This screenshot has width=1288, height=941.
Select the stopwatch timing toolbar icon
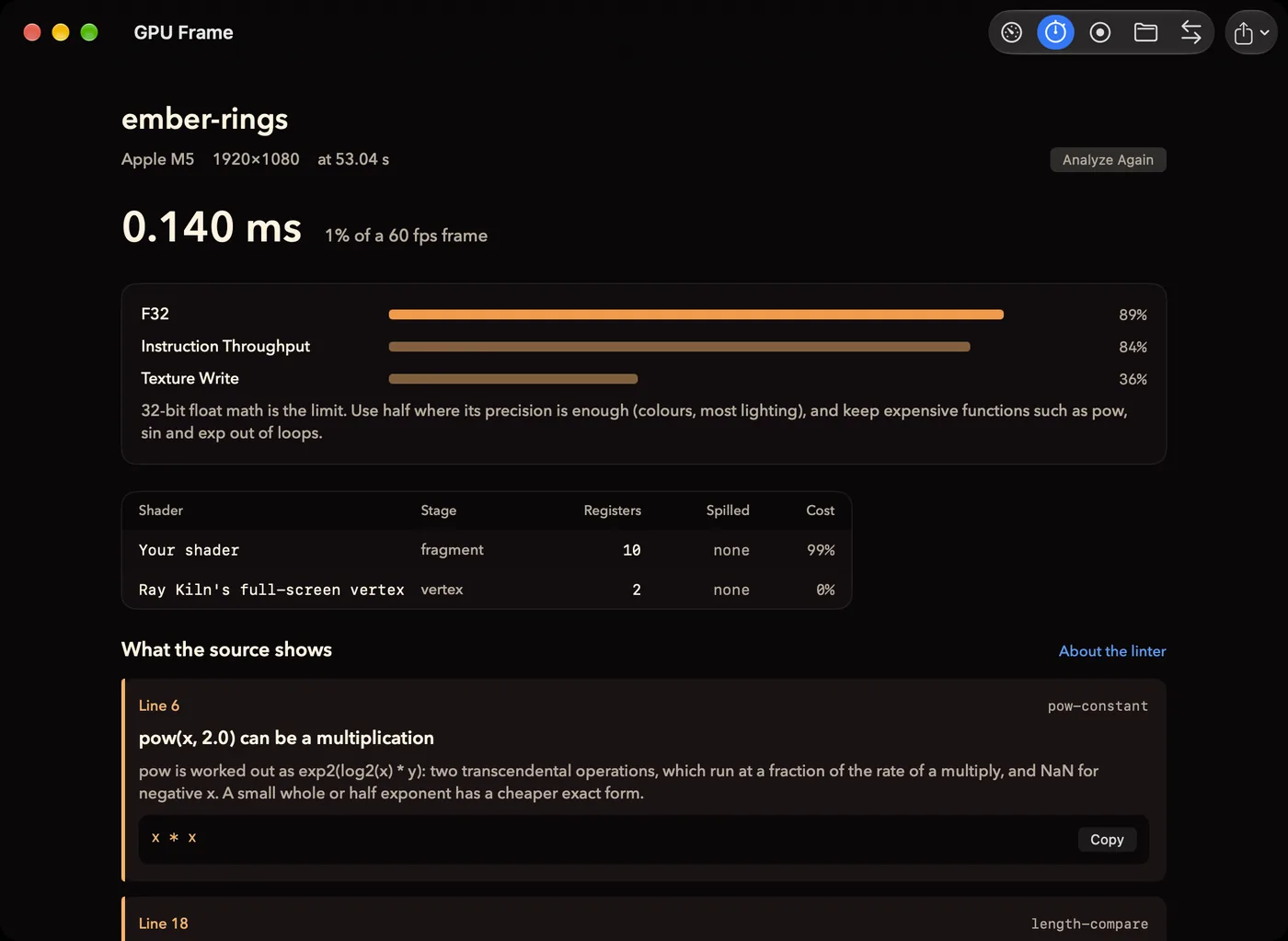pos(1055,33)
